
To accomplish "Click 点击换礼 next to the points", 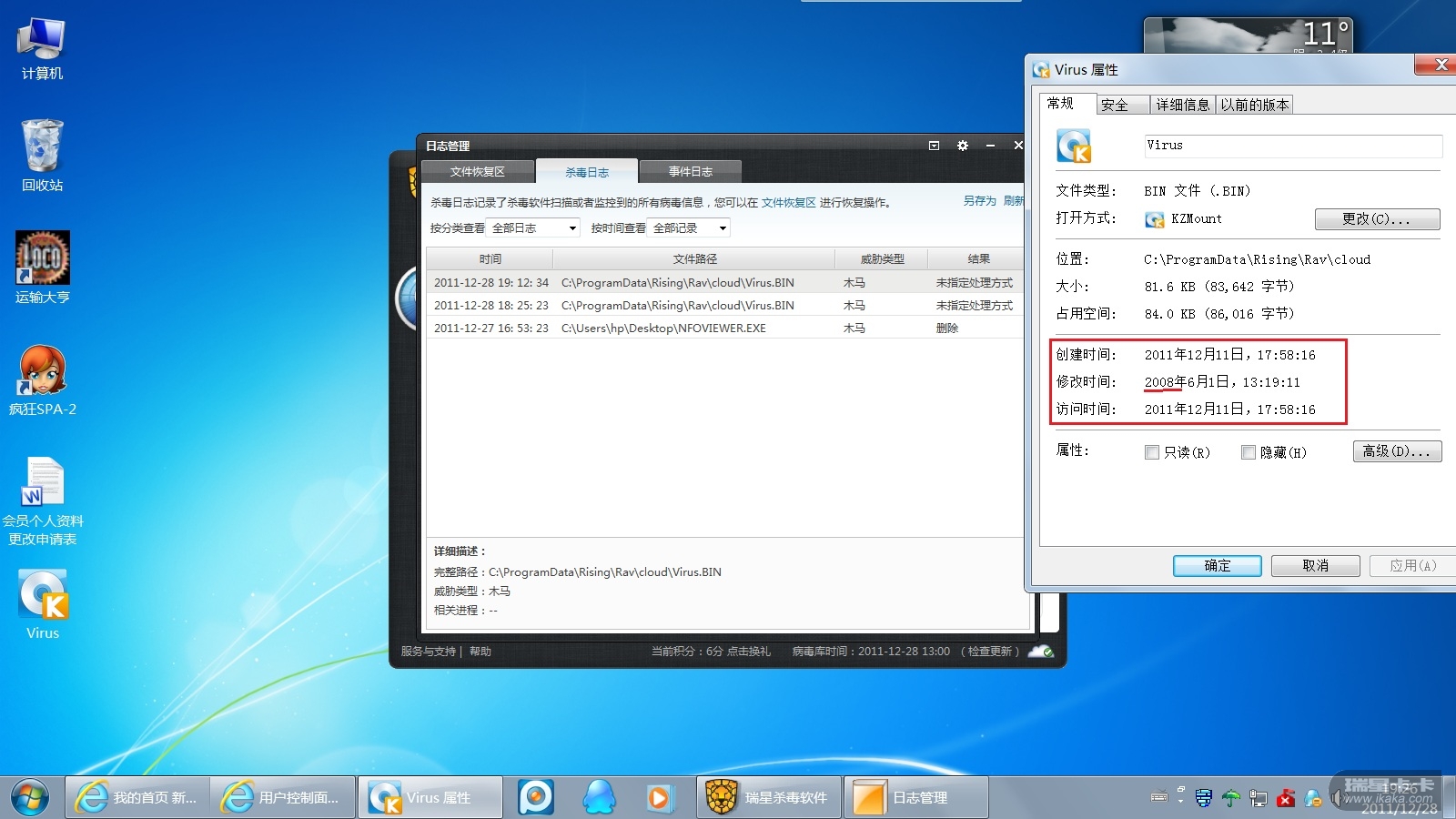I will coord(749,652).
